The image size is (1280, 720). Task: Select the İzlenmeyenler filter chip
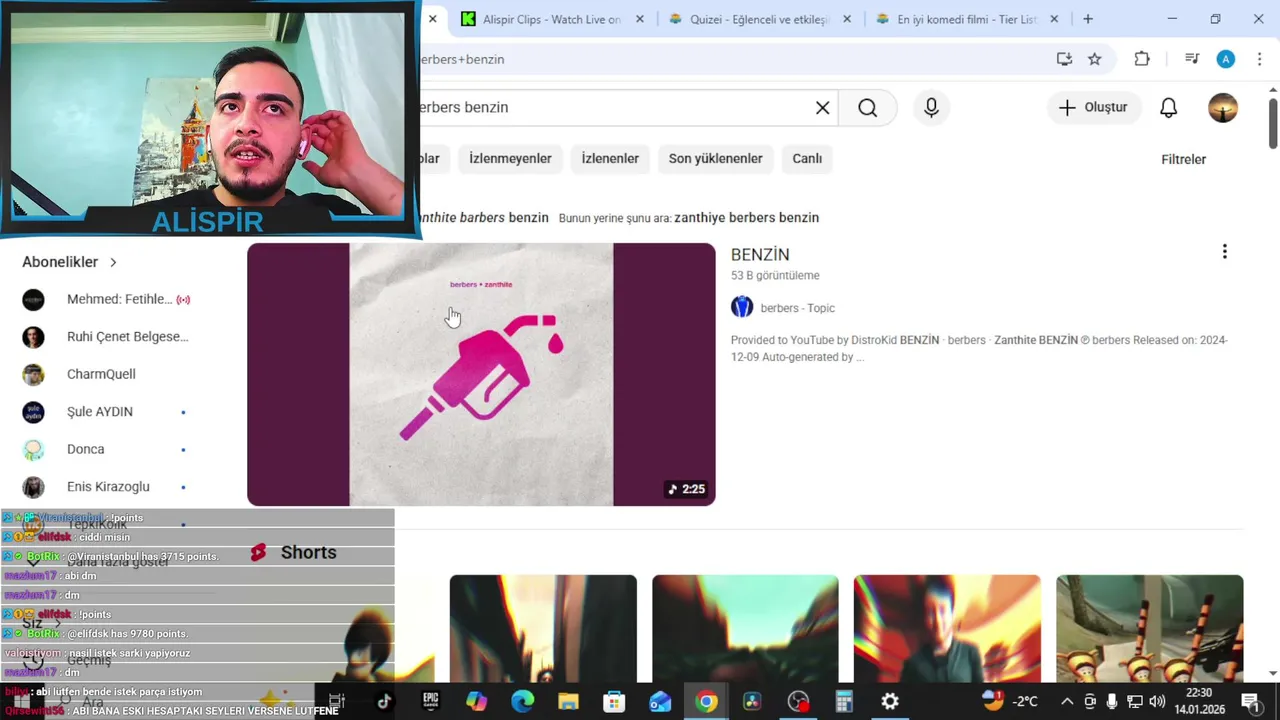[x=510, y=159]
